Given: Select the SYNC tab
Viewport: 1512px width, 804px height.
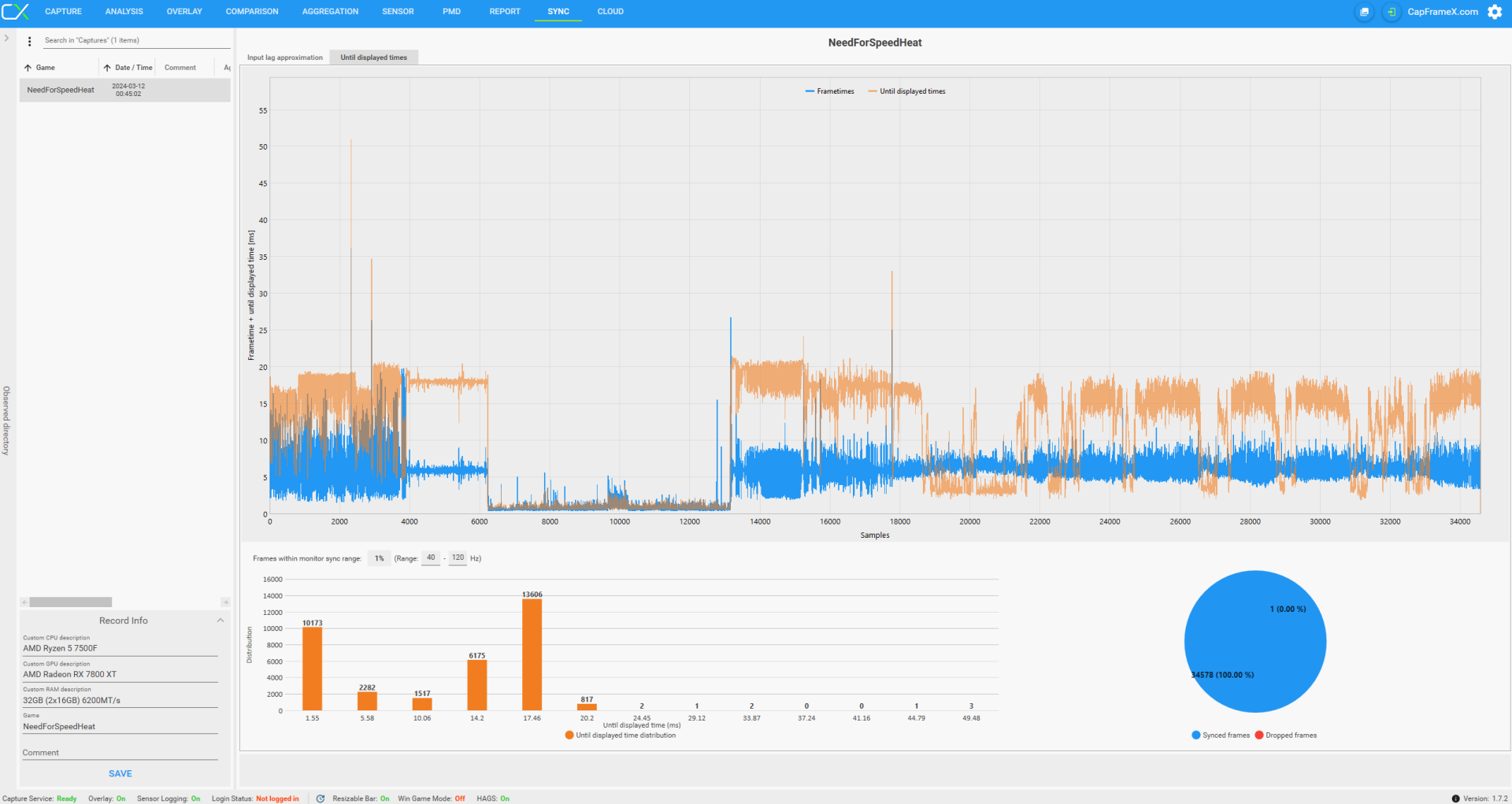Looking at the screenshot, I should coord(558,12).
